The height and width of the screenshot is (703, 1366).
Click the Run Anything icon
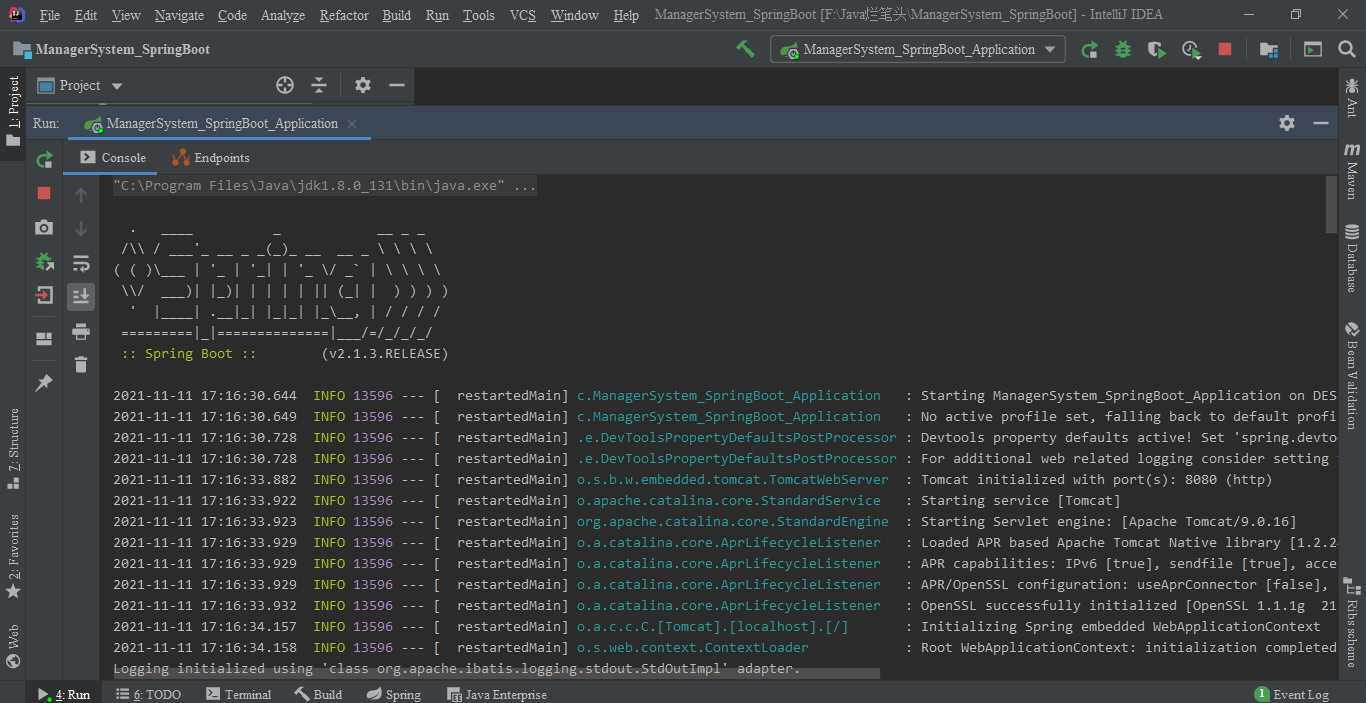coord(1313,49)
